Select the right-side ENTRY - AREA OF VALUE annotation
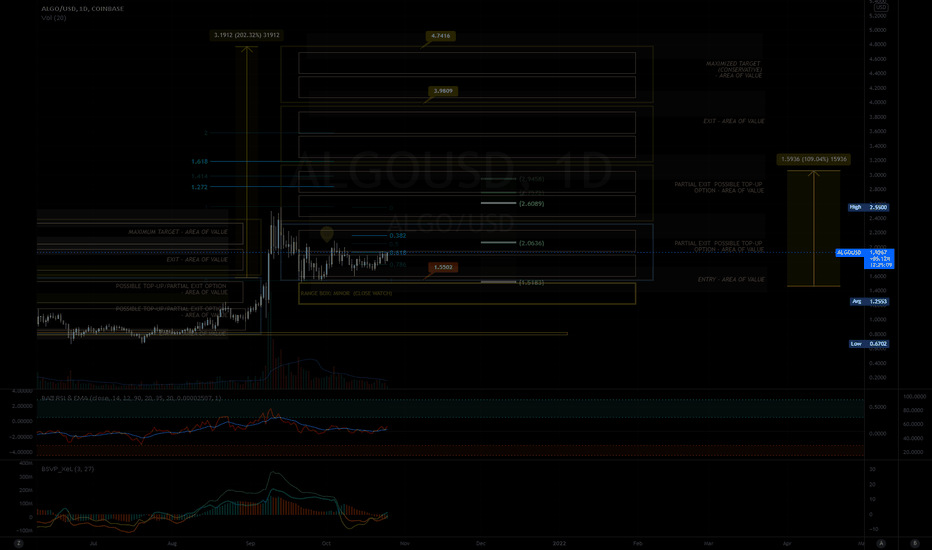The height and width of the screenshot is (550, 932). tap(731, 279)
